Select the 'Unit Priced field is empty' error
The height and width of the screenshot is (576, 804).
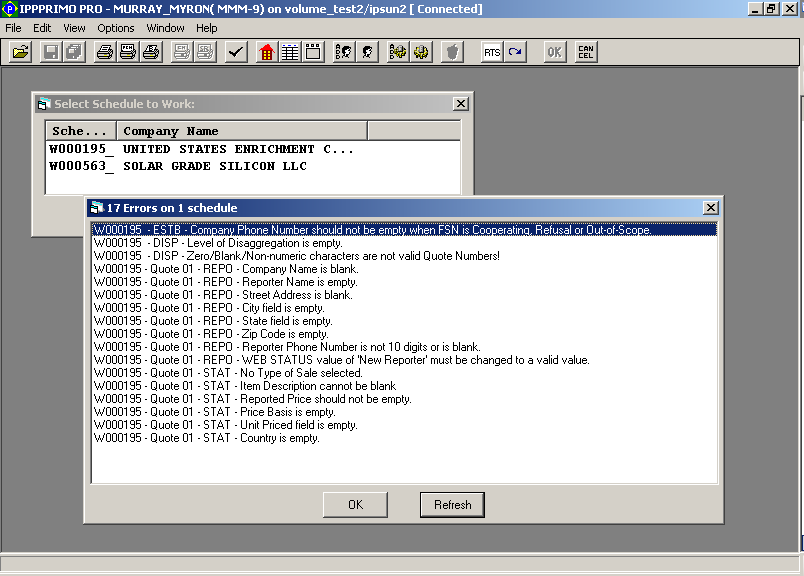[x=404, y=425]
